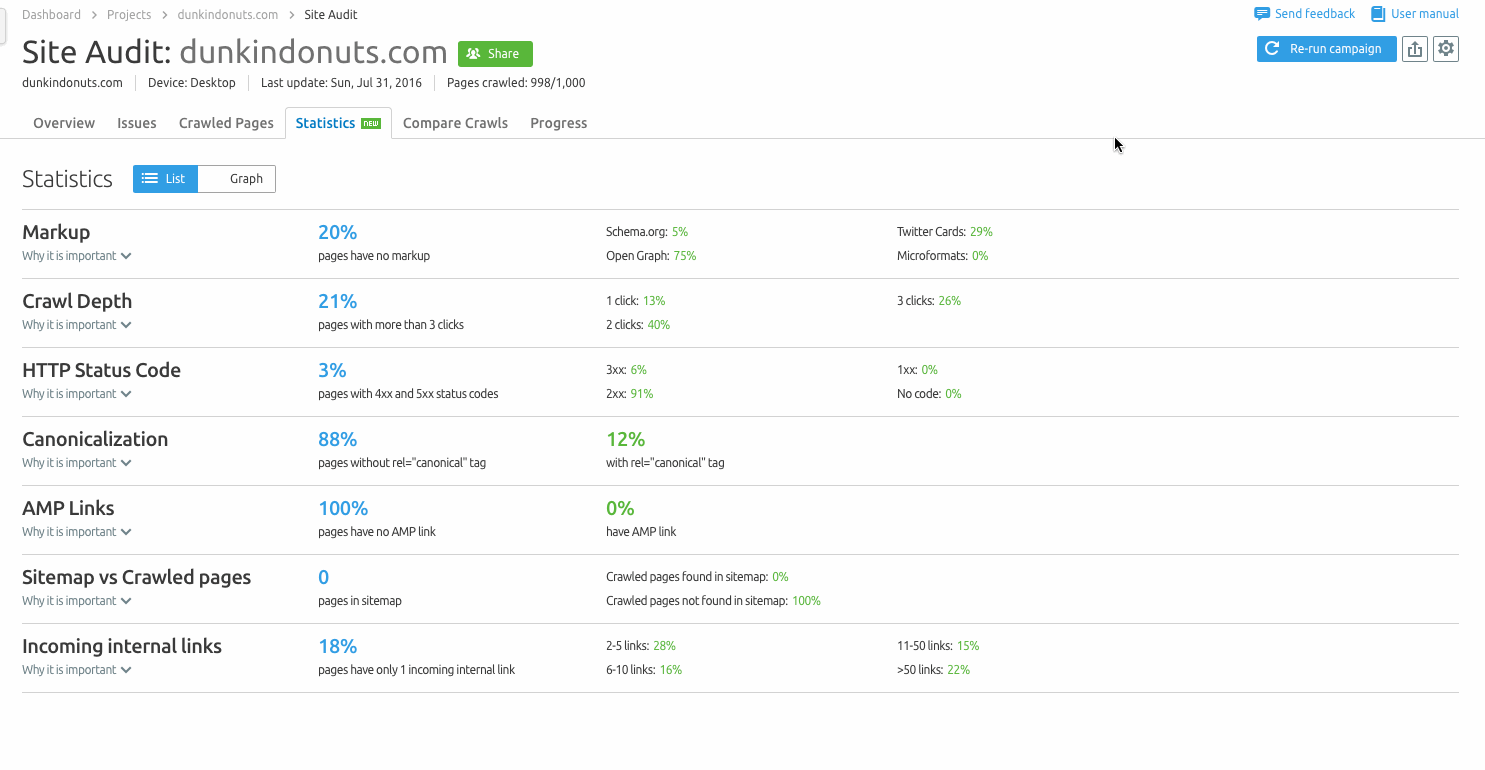This screenshot has width=1485, height=770.
Task: Click Crawled pages not found in sitemap 100%
Action: coord(806,601)
